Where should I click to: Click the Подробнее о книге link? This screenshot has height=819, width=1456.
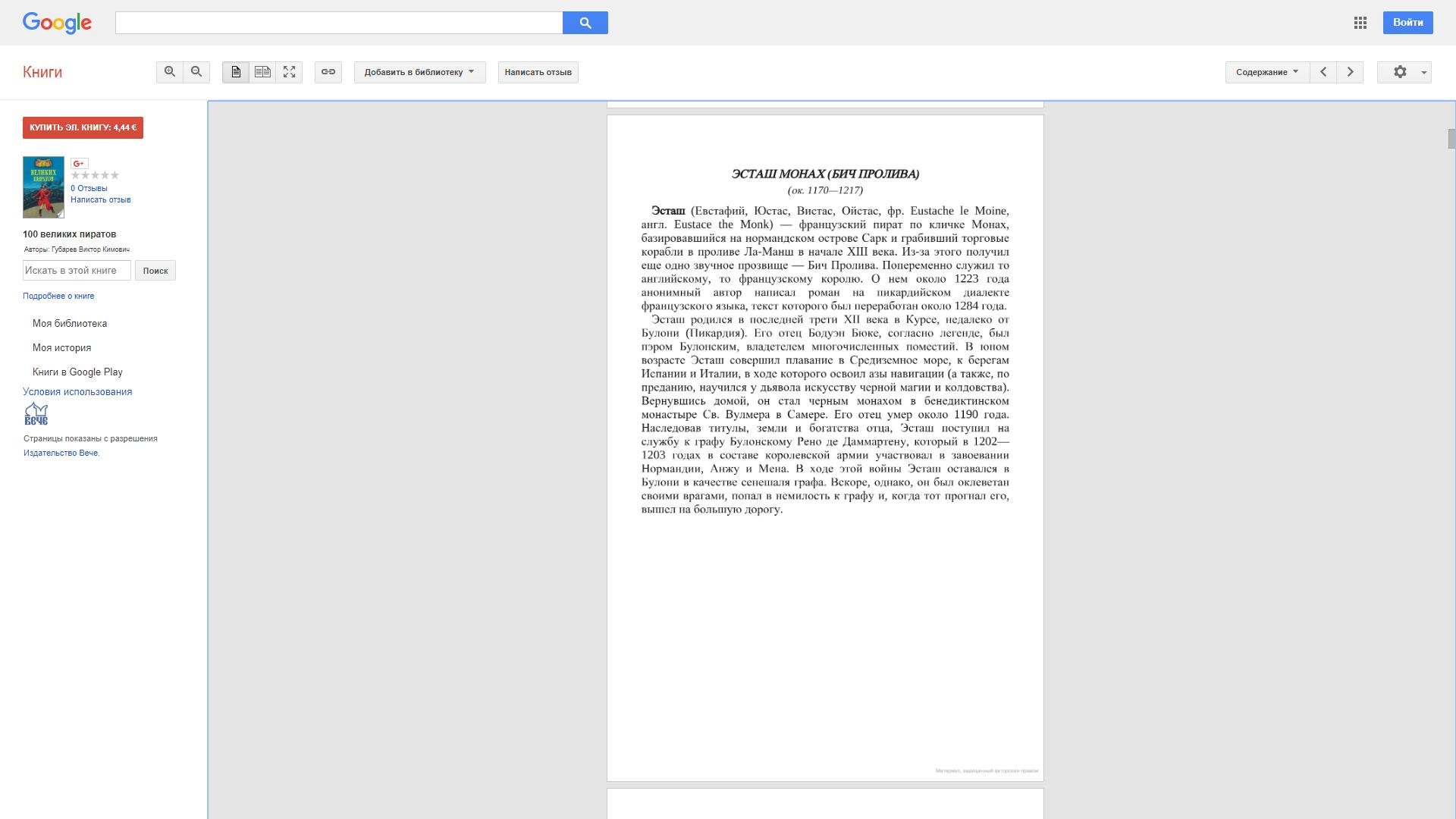(x=58, y=296)
